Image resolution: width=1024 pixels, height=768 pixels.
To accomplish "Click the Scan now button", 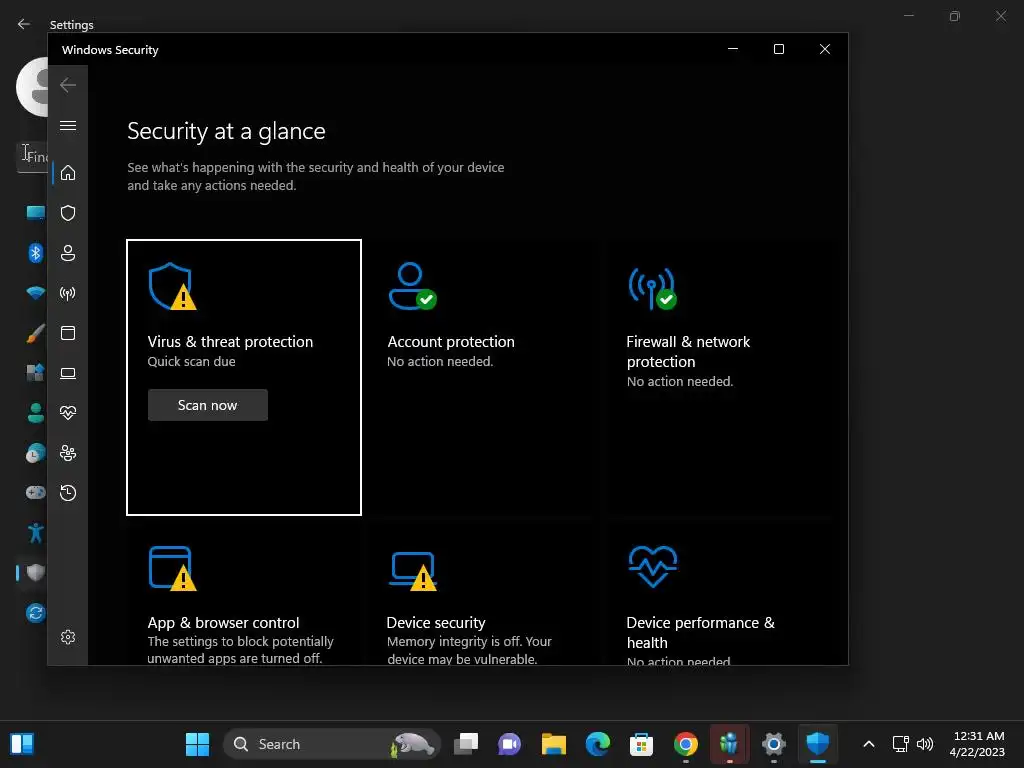I will pos(208,405).
